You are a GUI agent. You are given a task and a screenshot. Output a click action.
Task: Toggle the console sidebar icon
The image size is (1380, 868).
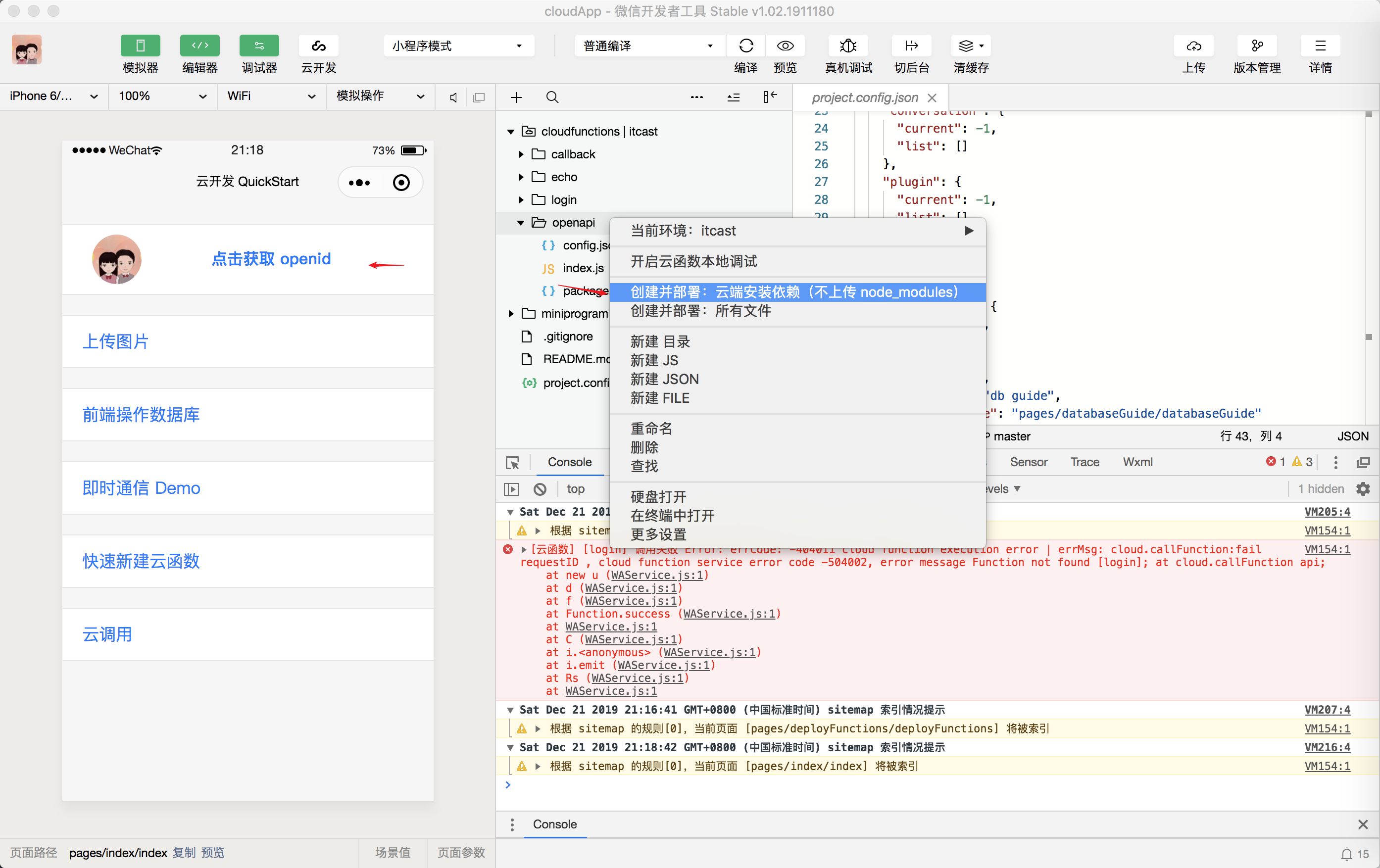[x=511, y=489]
